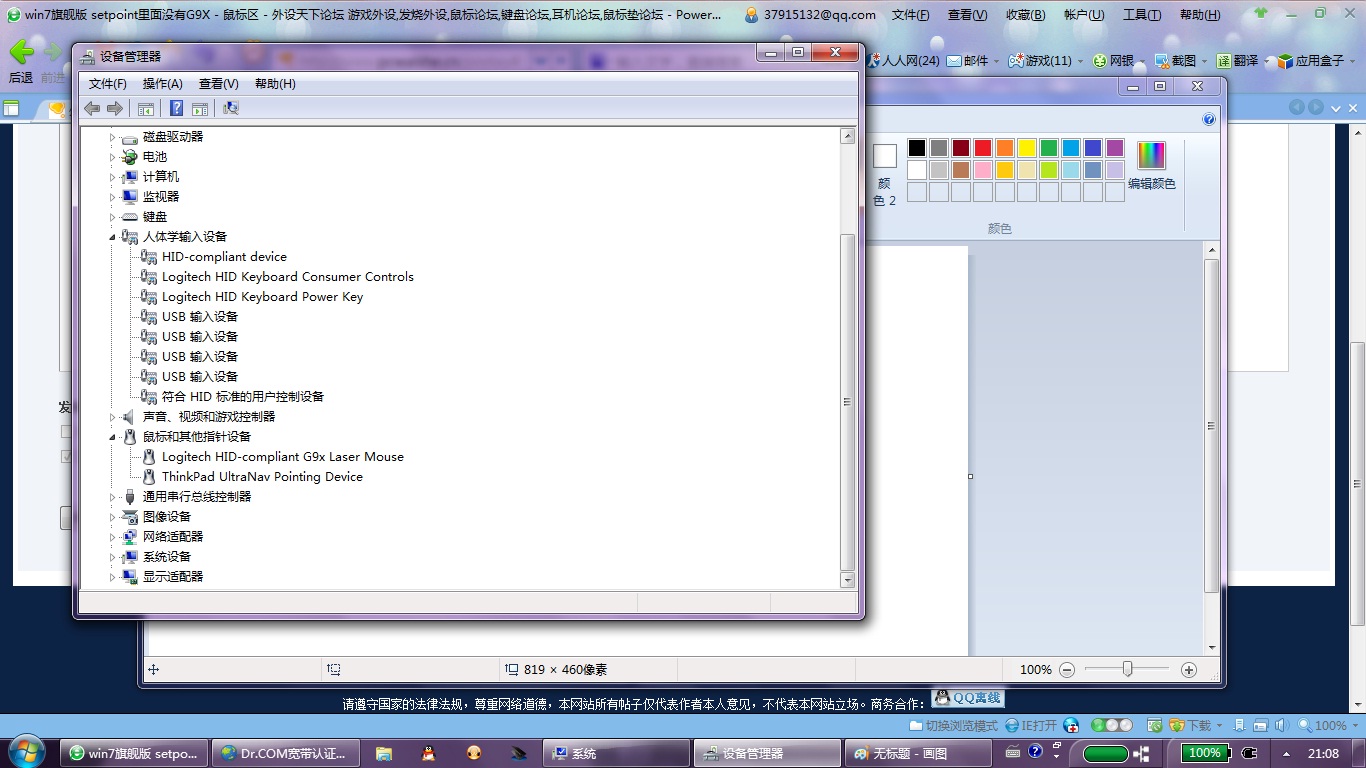This screenshot has width=1366, height=768.
Task: Scan for hardware changes icon
Action: click(231, 108)
